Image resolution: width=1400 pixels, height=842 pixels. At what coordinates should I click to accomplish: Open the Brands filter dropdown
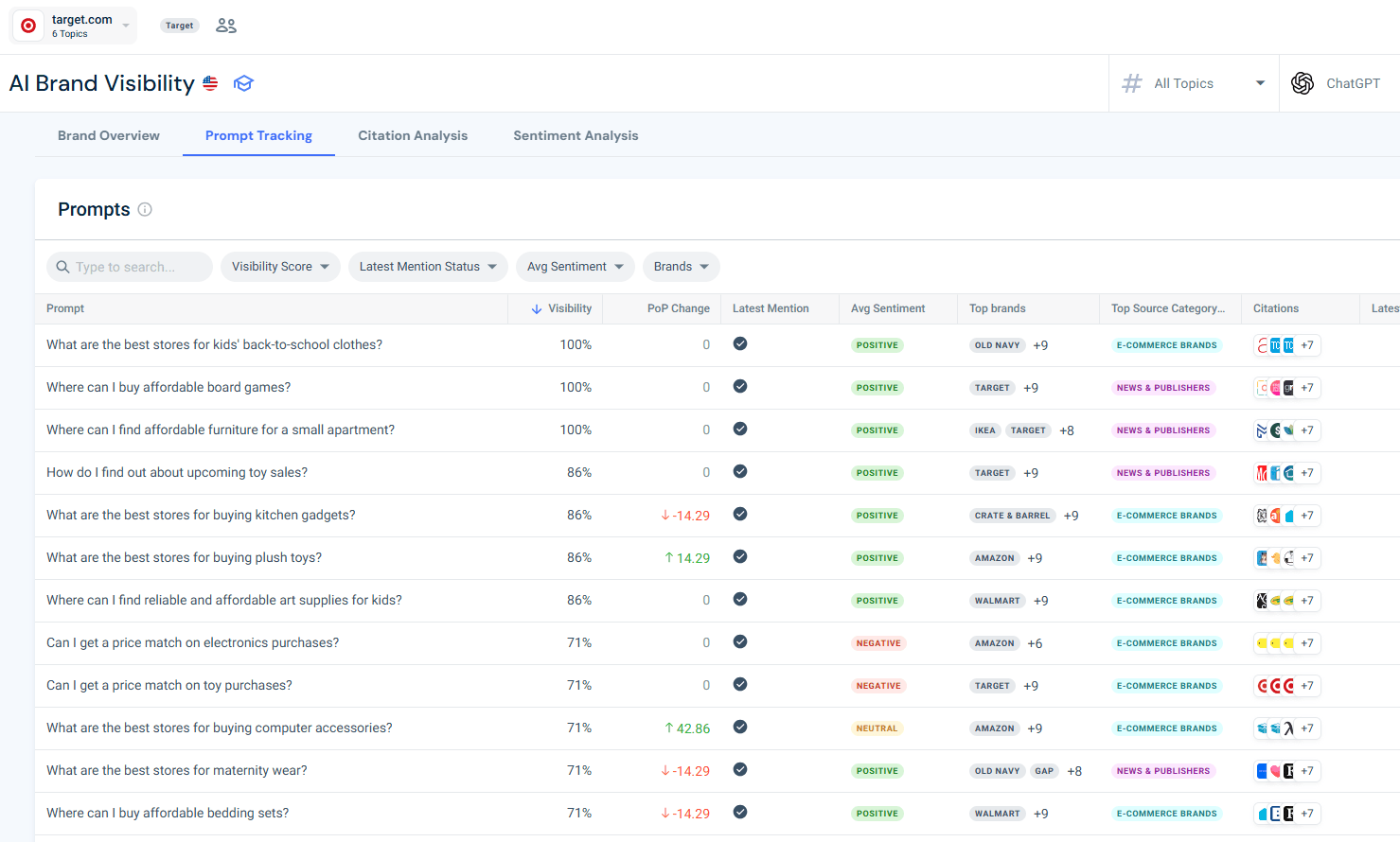pos(682,267)
